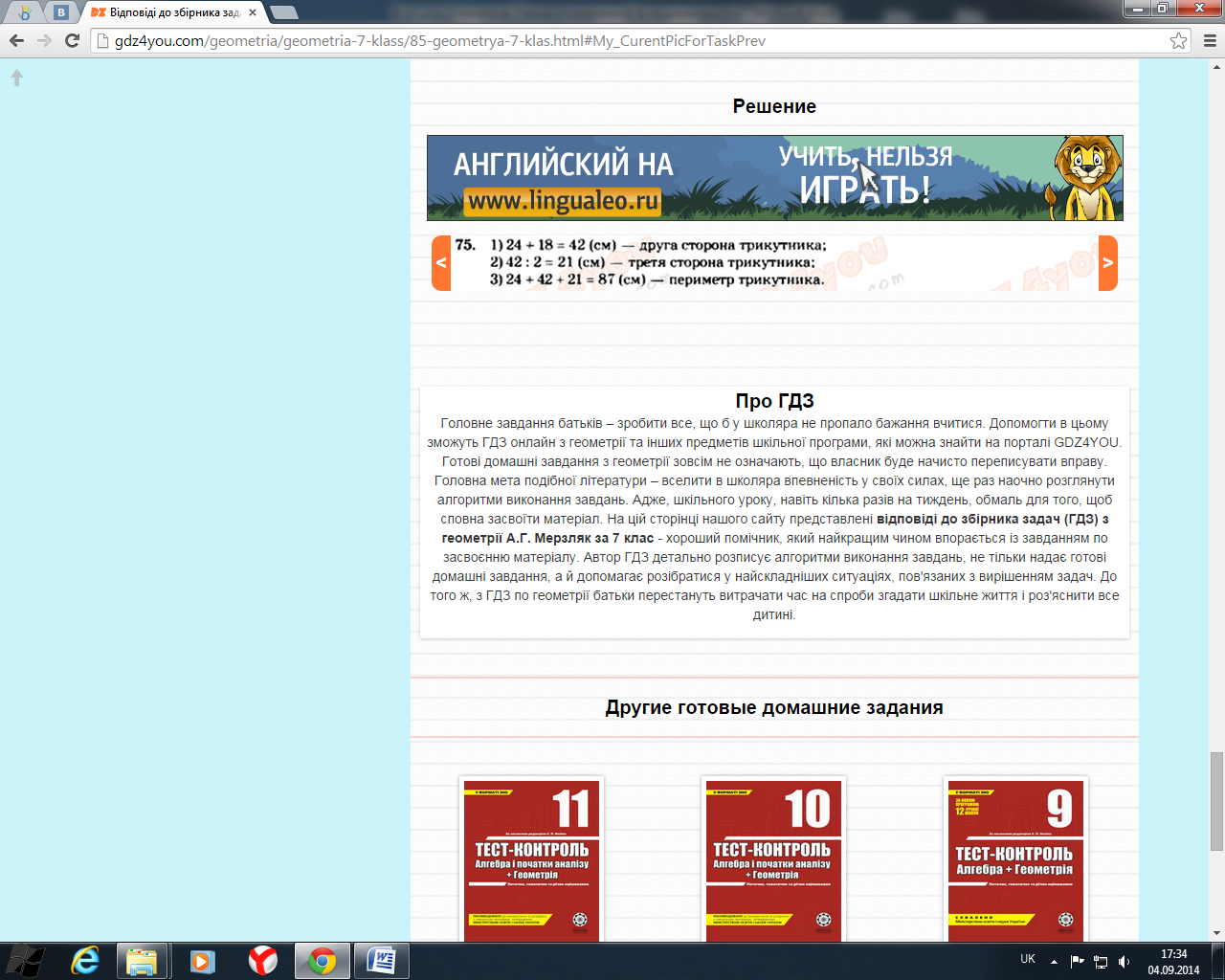Click the 'Про ГДЗ' heading
1225x980 pixels.
(x=774, y=401)
